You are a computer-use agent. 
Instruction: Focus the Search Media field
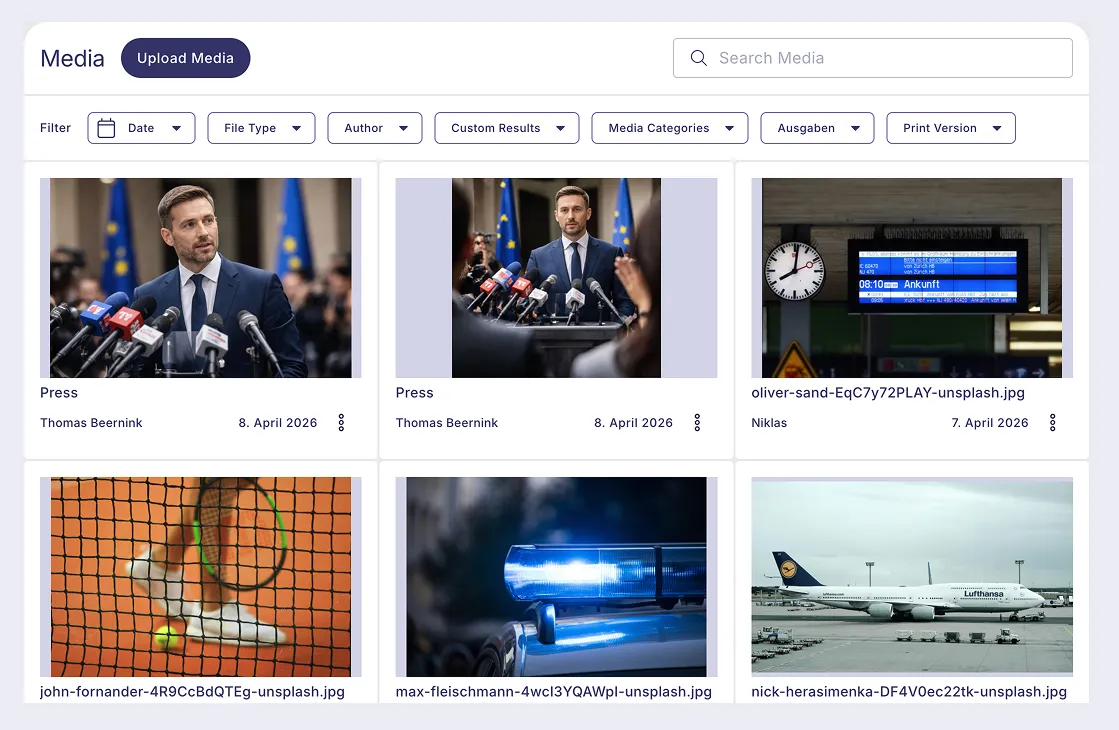[872, 58]
